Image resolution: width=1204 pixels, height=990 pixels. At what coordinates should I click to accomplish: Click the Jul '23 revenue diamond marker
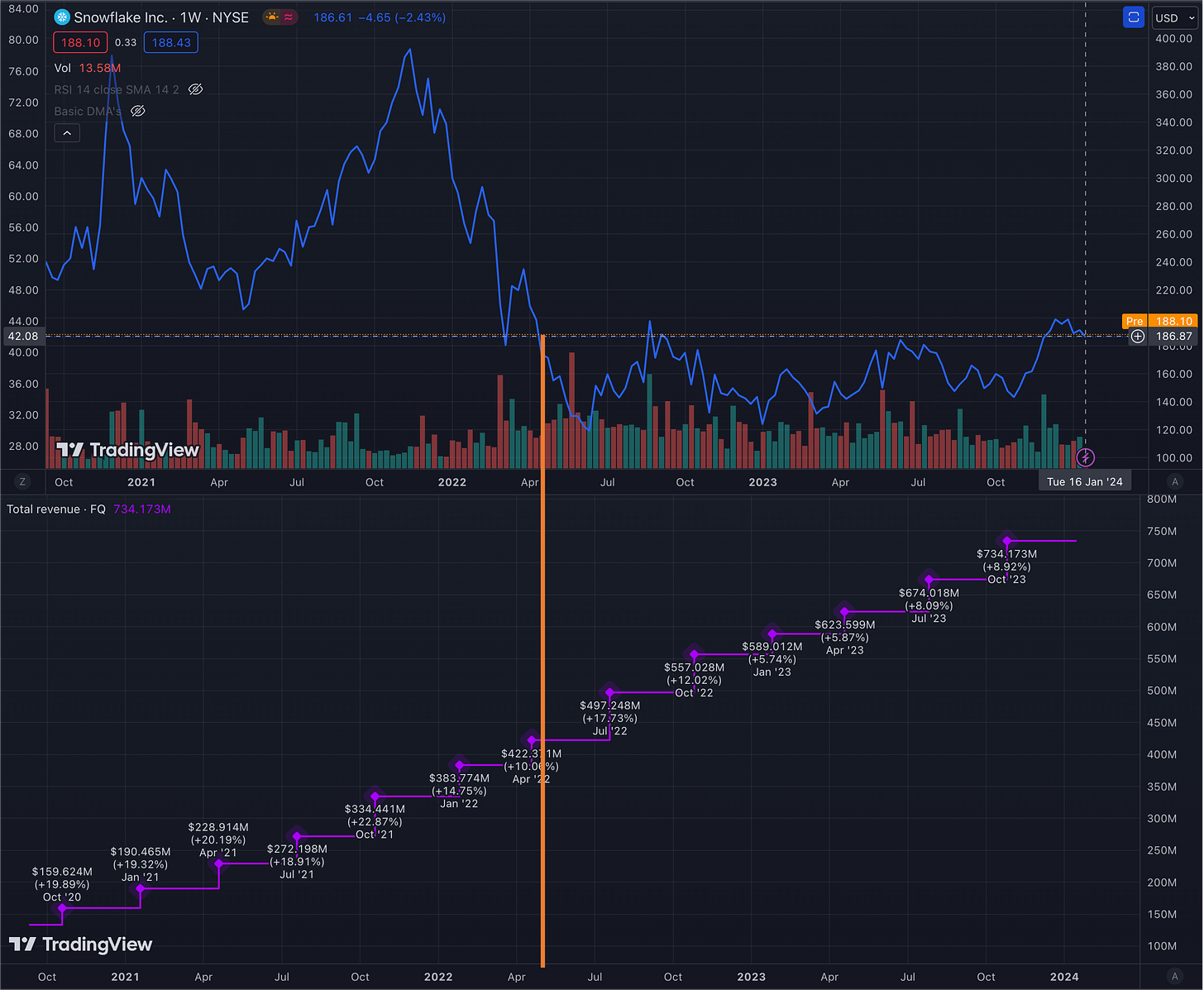929,580
